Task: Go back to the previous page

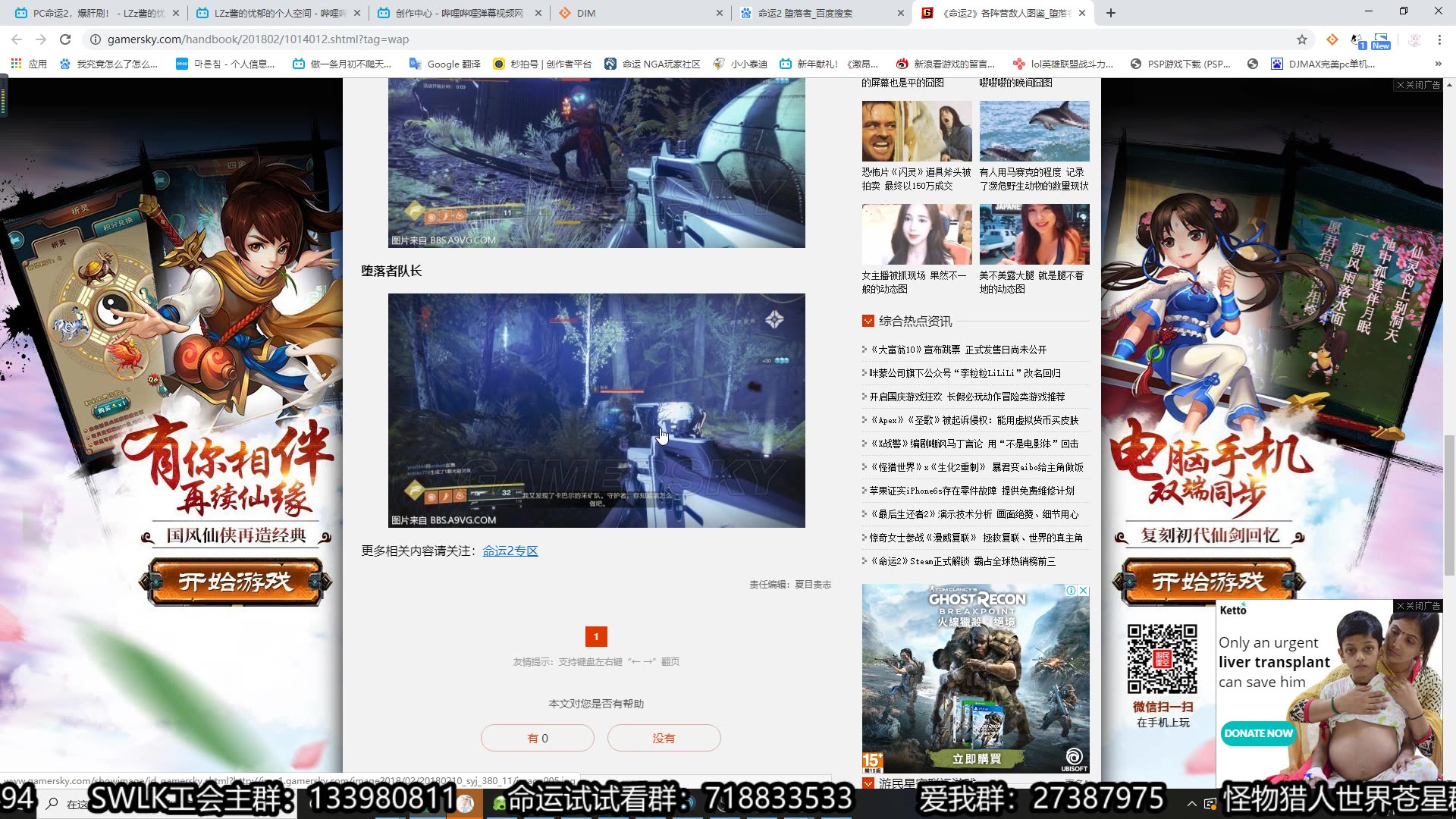Action: tap(17, 39)
